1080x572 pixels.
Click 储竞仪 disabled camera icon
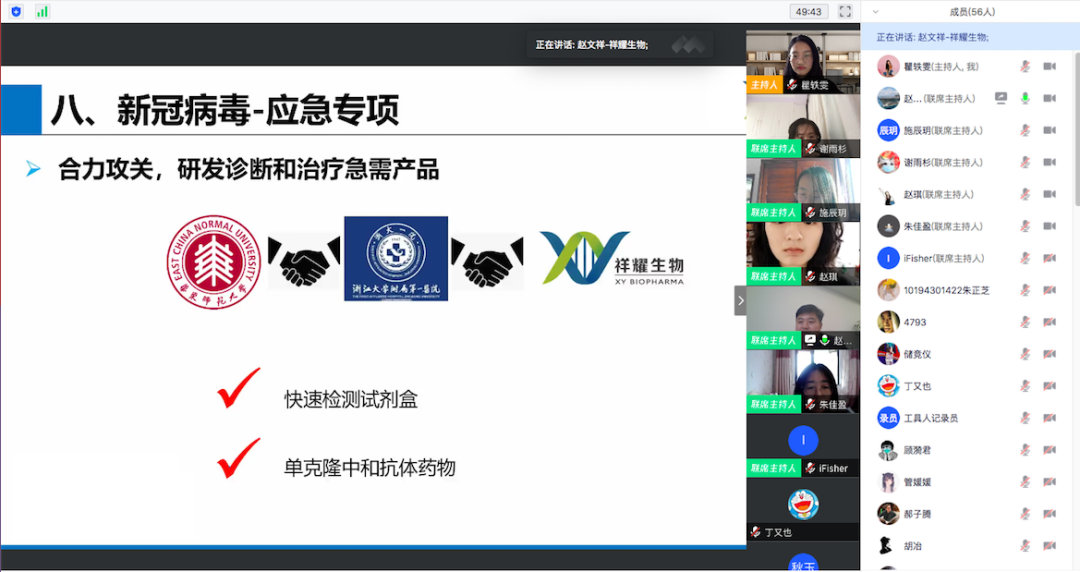1049,354
